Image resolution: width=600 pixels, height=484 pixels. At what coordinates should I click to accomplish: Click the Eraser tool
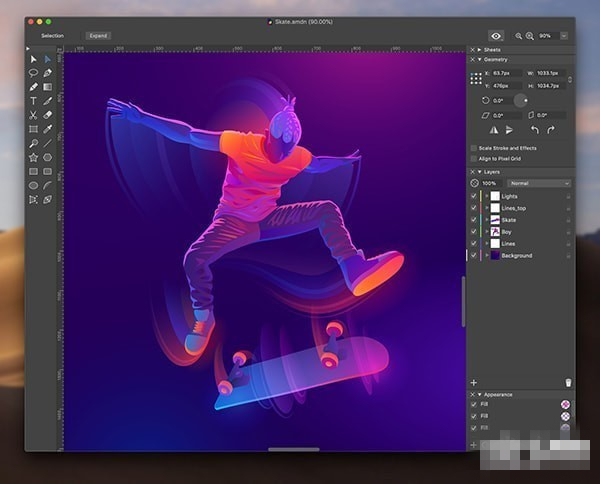(47, 115)
